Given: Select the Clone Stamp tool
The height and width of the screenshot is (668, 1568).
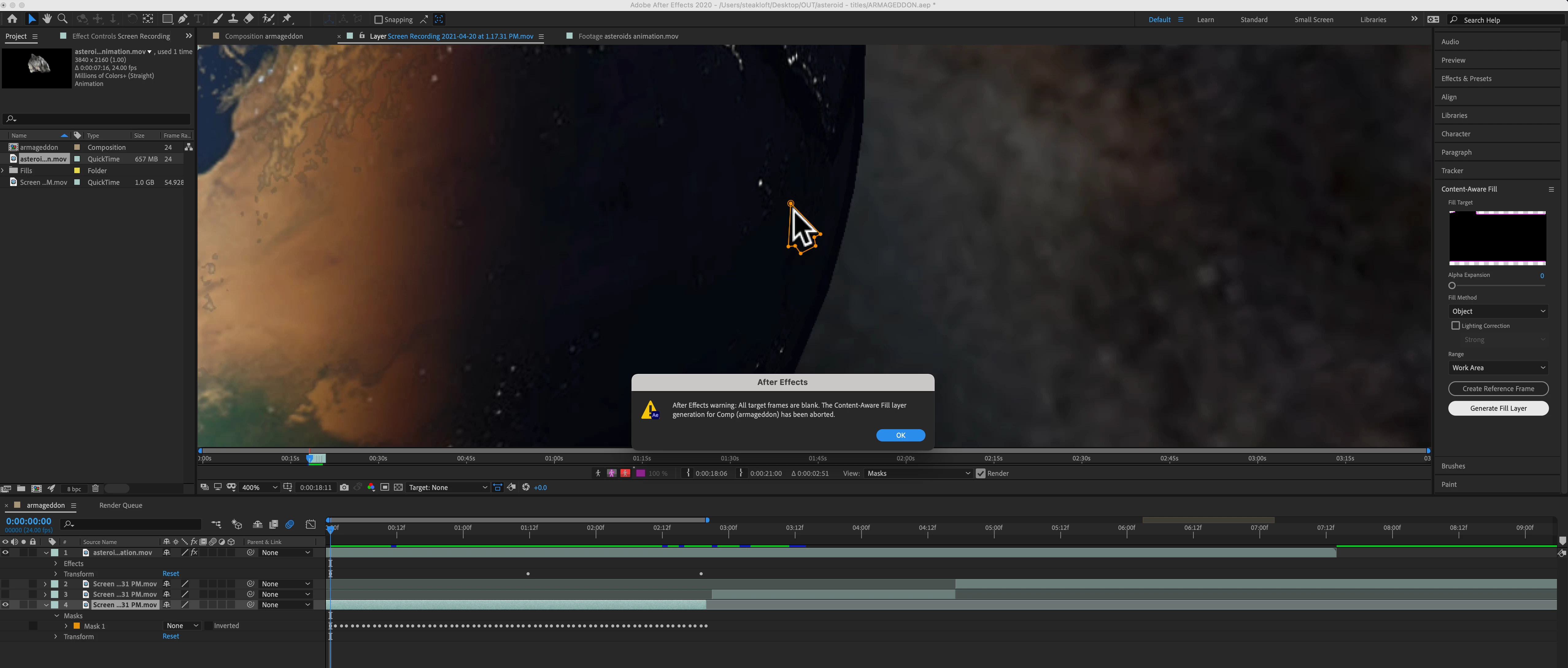Looking at the screenshot, I should point(233,19).
